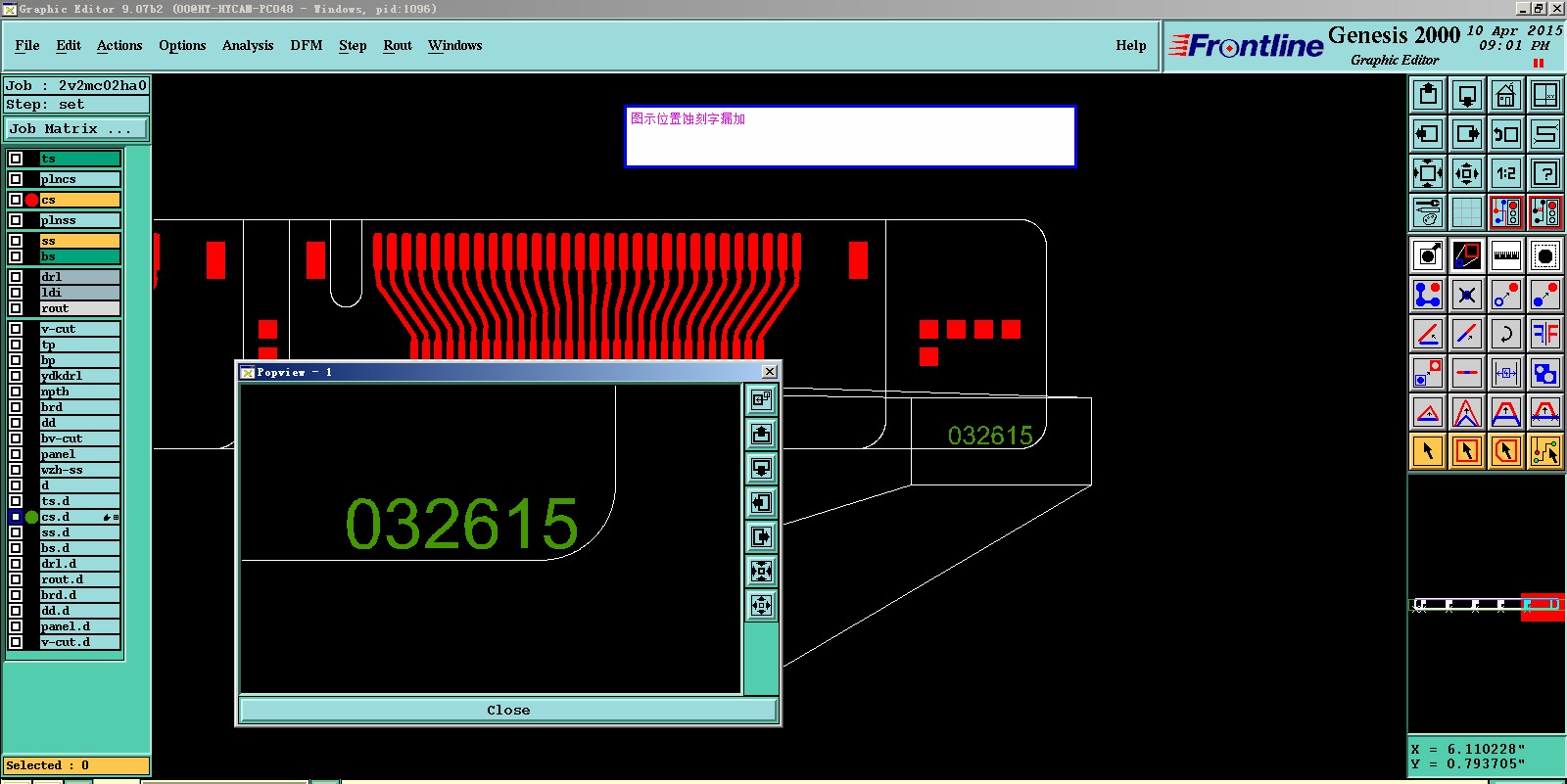Screen dimensions: 1567x784
Task: Click the blue-red line with arrow icon
Action: (1467, 333)
